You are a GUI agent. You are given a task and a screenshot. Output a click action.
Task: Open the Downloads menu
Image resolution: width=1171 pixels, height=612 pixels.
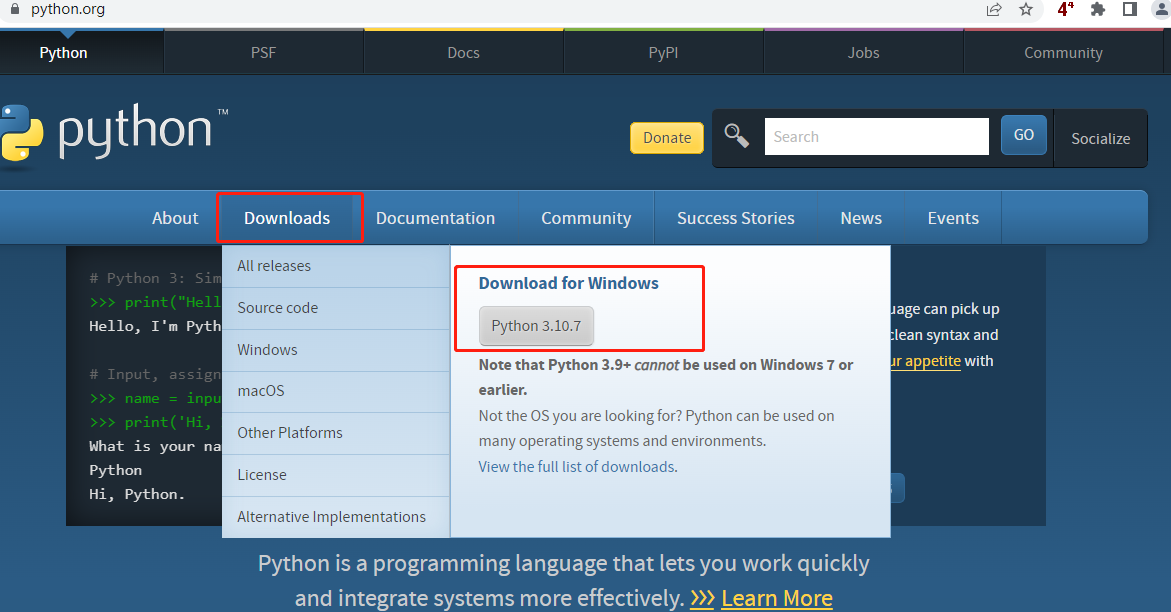[x=287, y=217]
